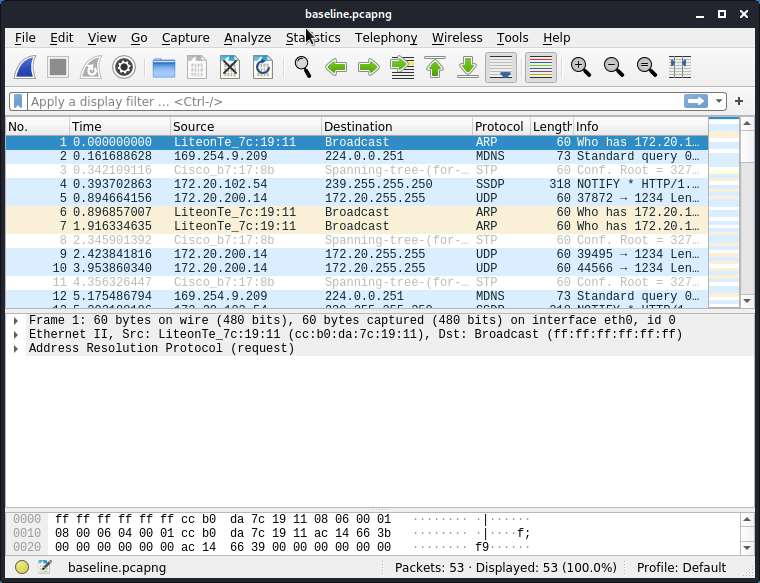
Task: Open the Edit menu
Action: tap(62, 38)
